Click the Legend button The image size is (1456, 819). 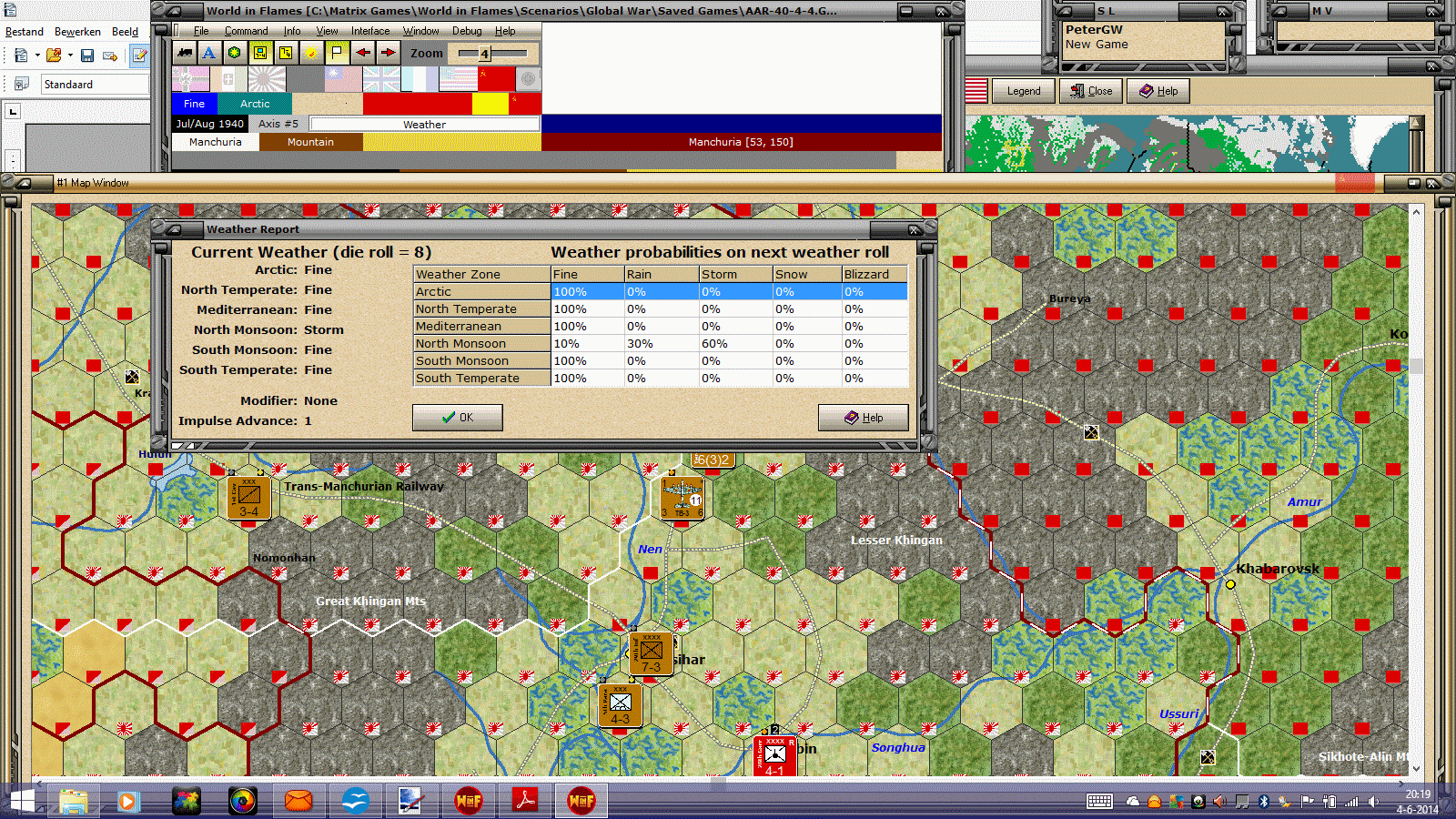click(x=1024, y=91)
